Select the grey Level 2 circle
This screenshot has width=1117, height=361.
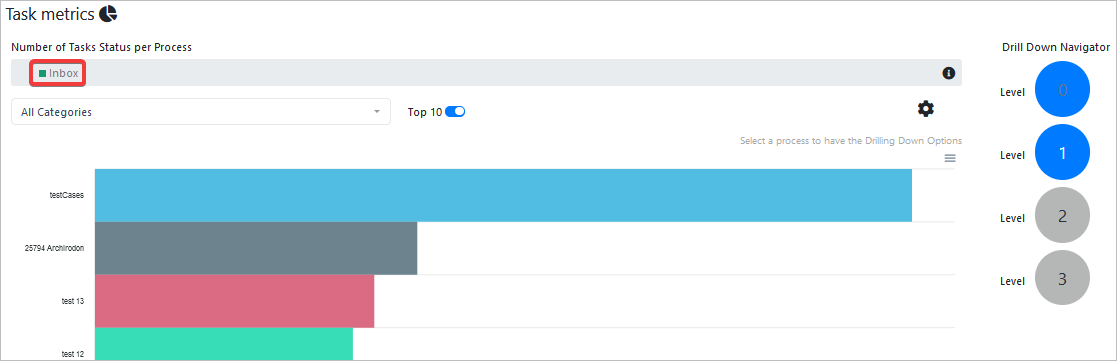click(1062, 216)
